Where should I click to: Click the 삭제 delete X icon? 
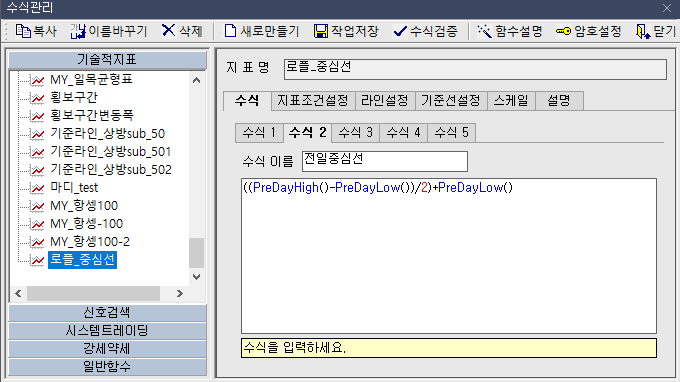click(168, 31)
